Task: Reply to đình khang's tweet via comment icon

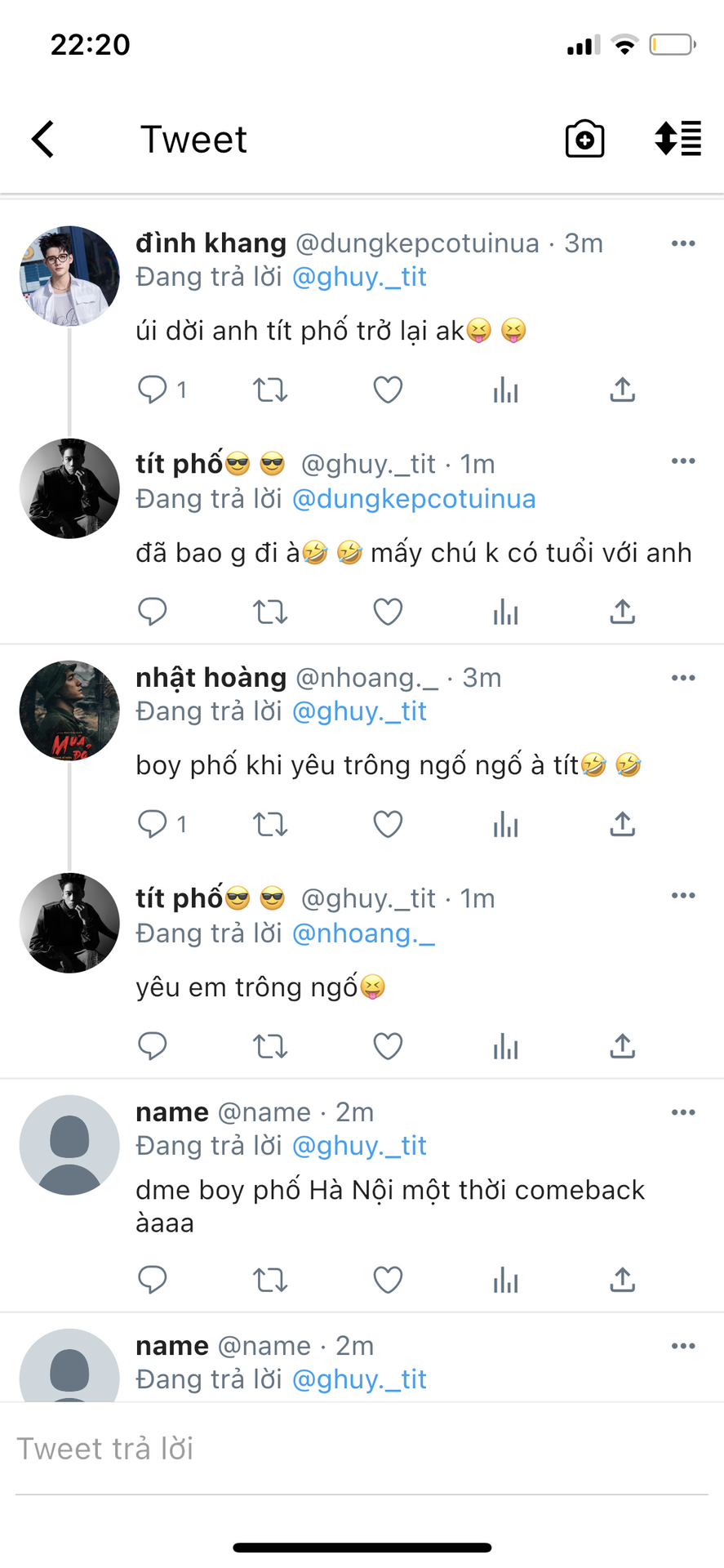Action: [153, 390]
